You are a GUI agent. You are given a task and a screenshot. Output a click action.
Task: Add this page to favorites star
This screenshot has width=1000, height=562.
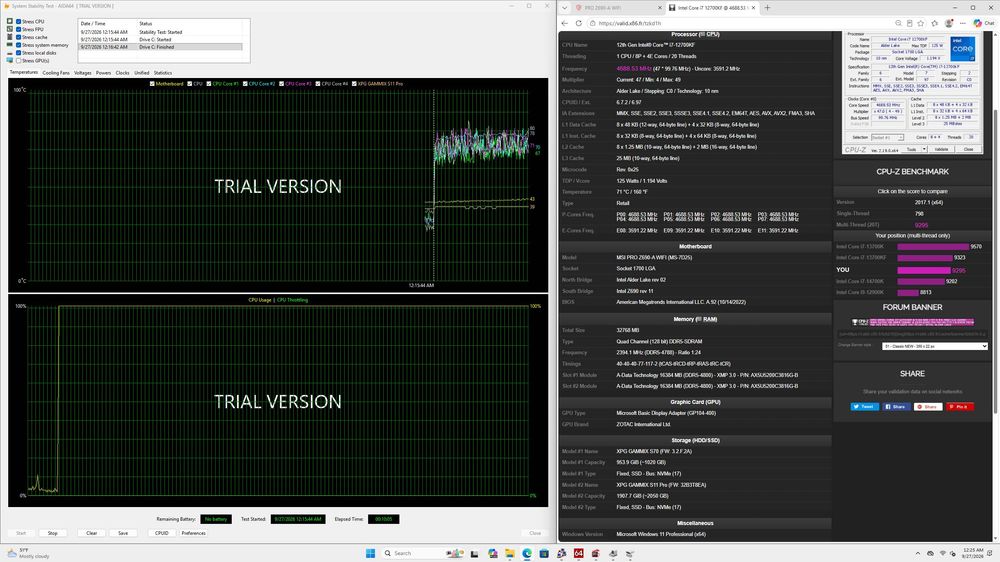pos(921,23)
